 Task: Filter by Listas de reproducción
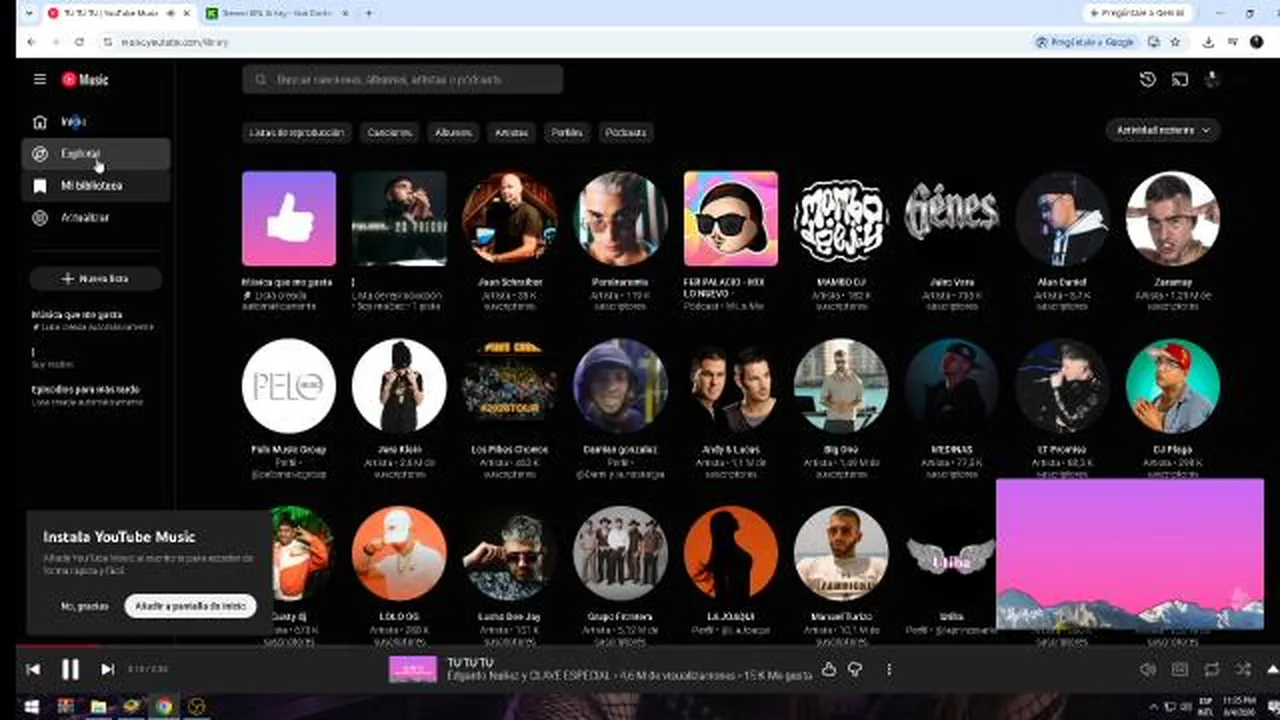(x=296, y=132)
